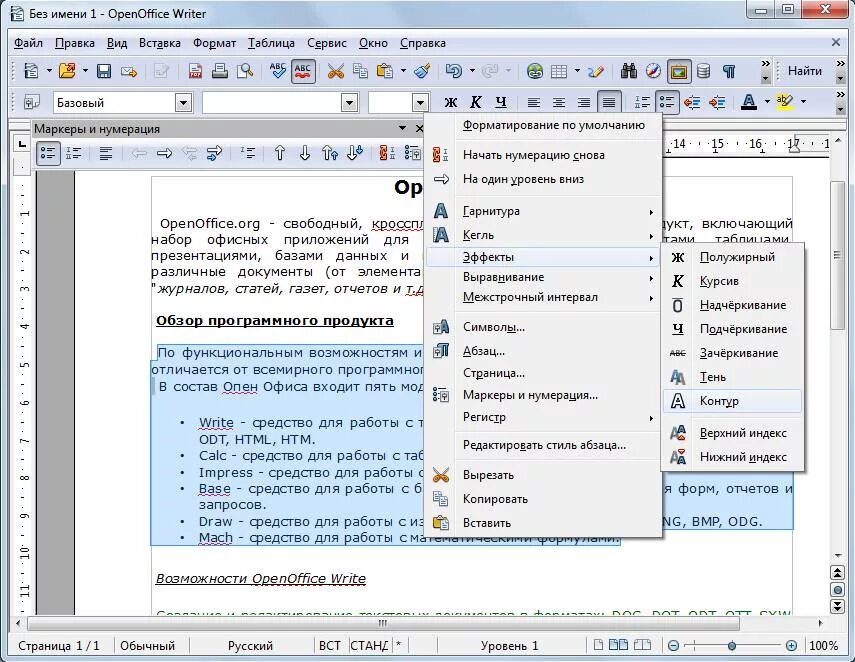The width and height of the screenshot is (855, 662).
Task: Click the 100% zoom value in status bar
Action: [823, 646]
